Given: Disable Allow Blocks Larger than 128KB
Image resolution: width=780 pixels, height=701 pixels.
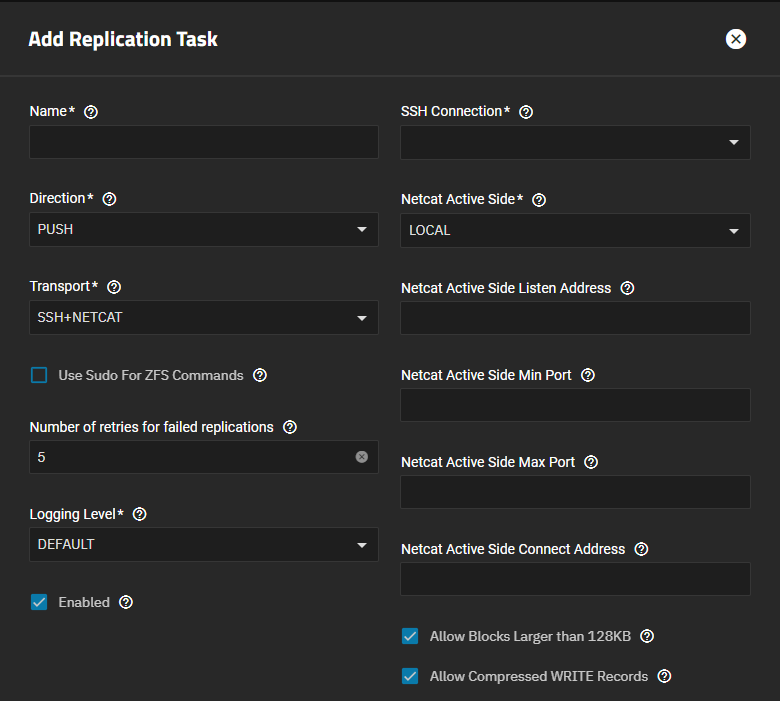Looking at the screenshot, I should point(410,636).
